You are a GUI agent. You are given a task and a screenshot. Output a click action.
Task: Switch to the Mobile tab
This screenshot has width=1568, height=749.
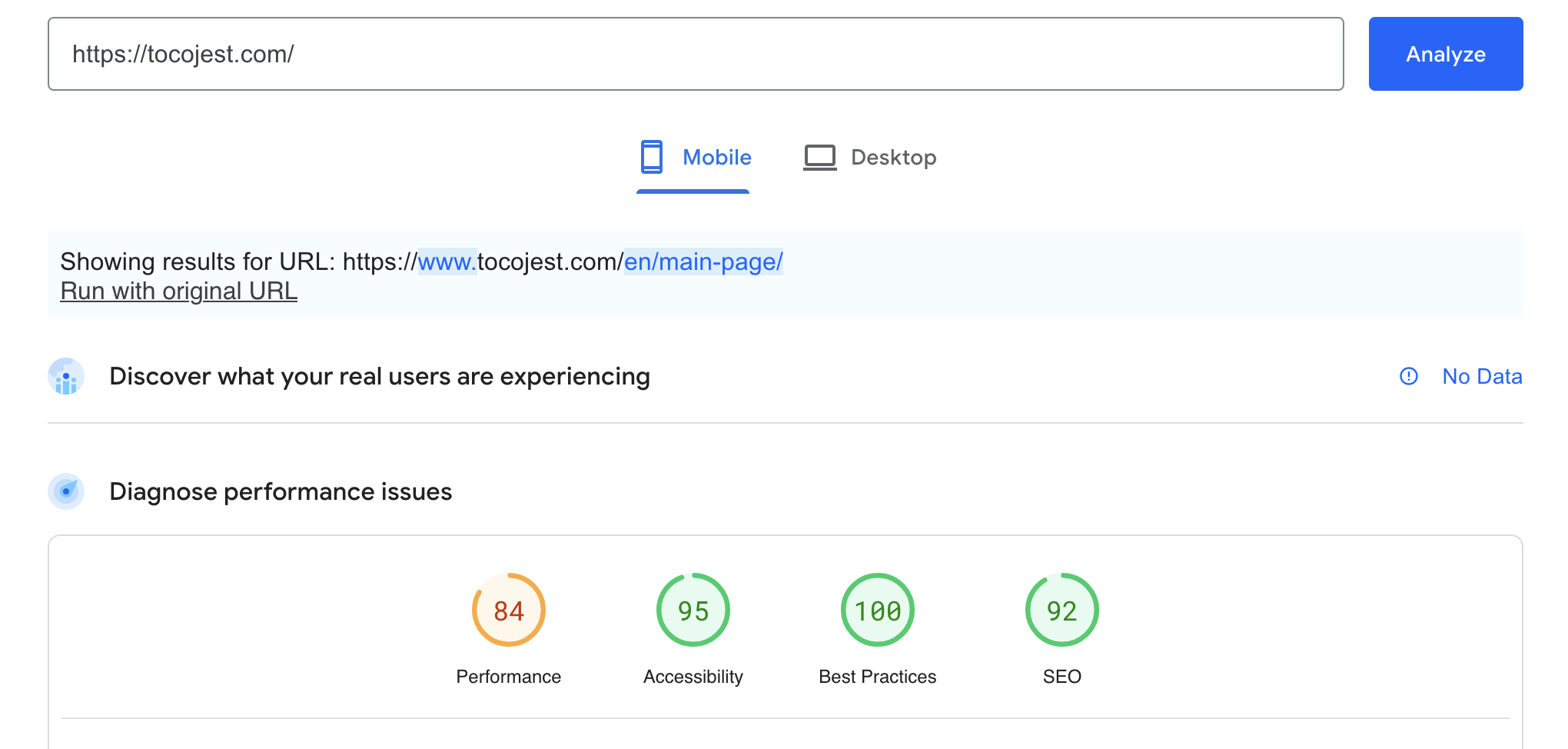pos(693,158)
